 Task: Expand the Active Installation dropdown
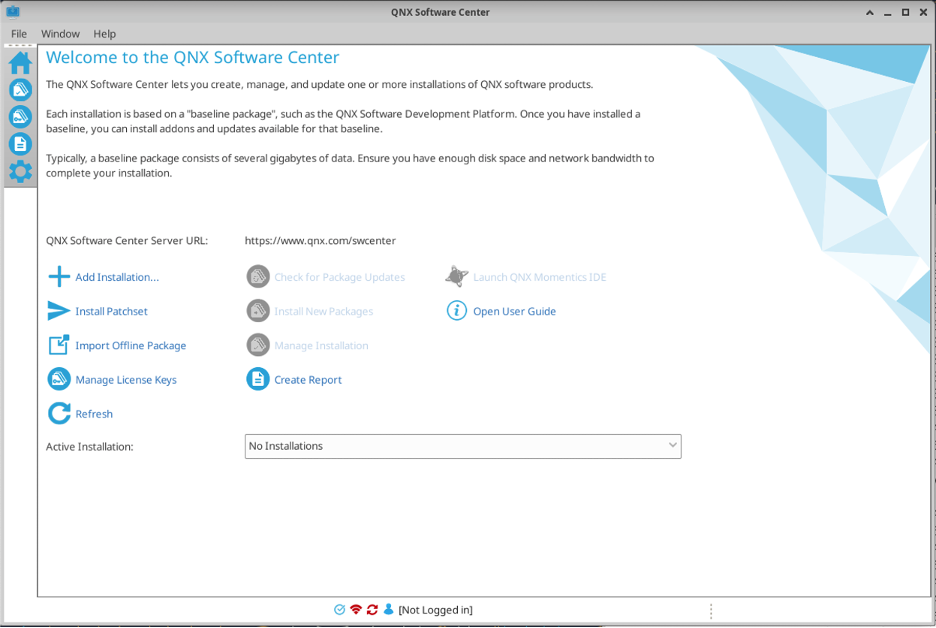coord(672,446)
